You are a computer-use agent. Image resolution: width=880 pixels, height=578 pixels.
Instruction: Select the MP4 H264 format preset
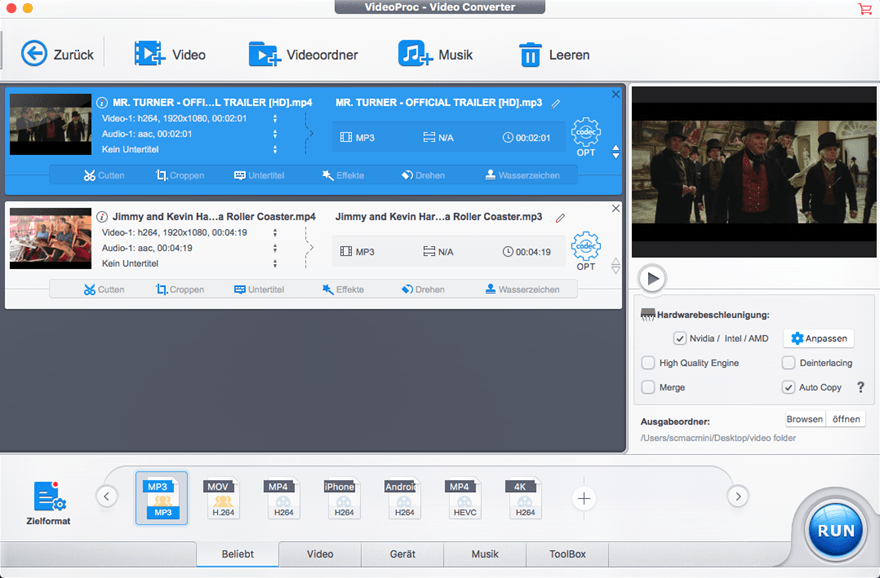pyautogui.click(x=283, y=498)
